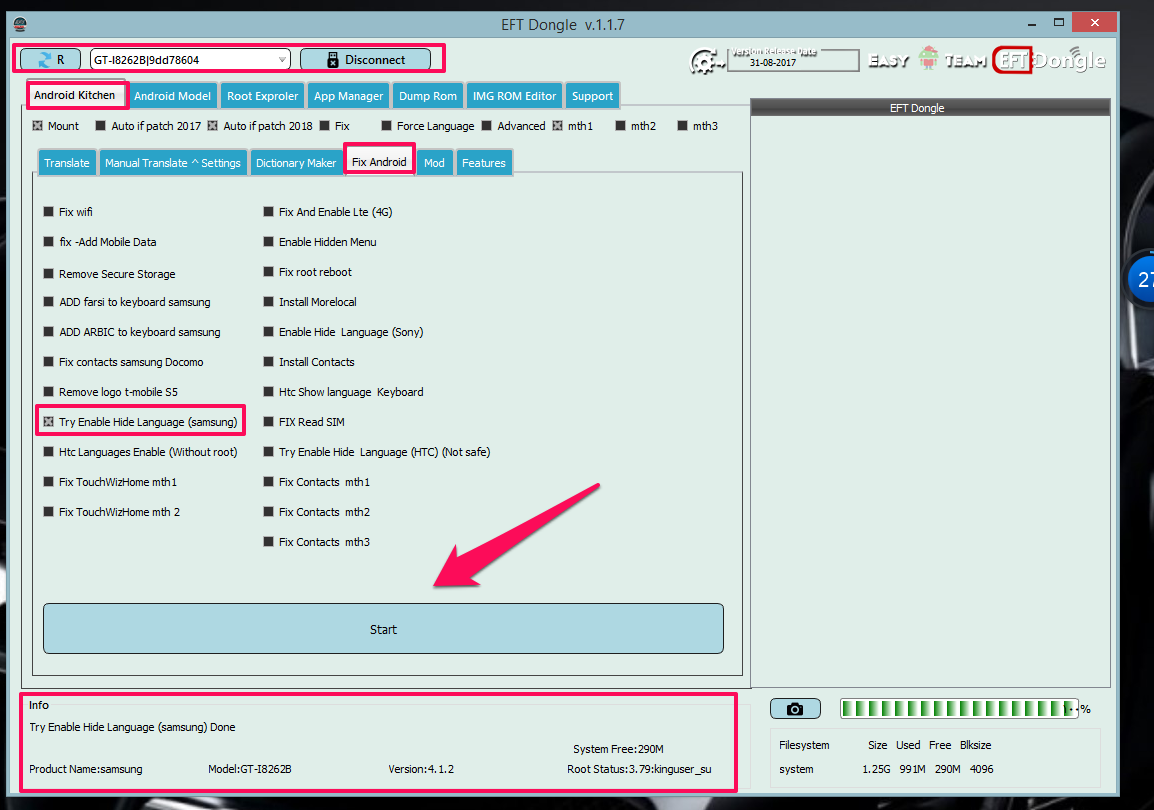Check Install Morelocal option
Viewport: 1154px width, 810px height.
[x=269, y=302]
